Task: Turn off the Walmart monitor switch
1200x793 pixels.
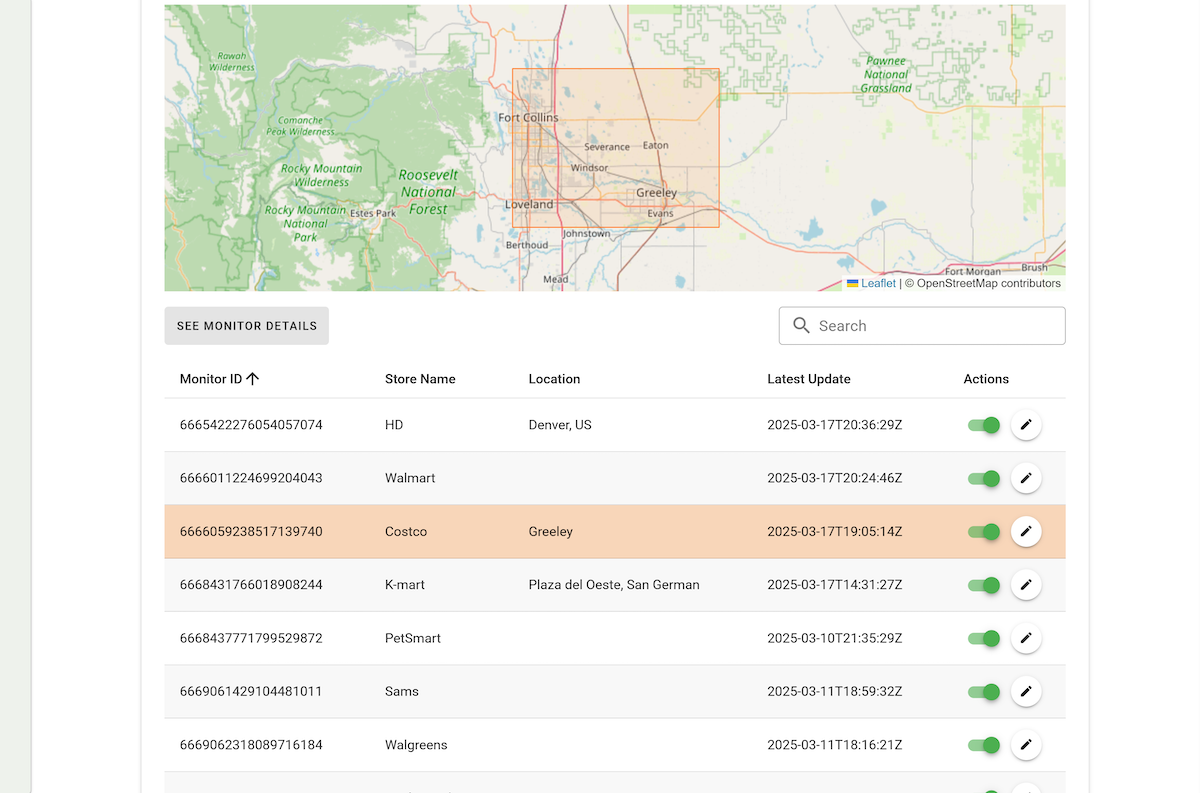Action: 984,478
